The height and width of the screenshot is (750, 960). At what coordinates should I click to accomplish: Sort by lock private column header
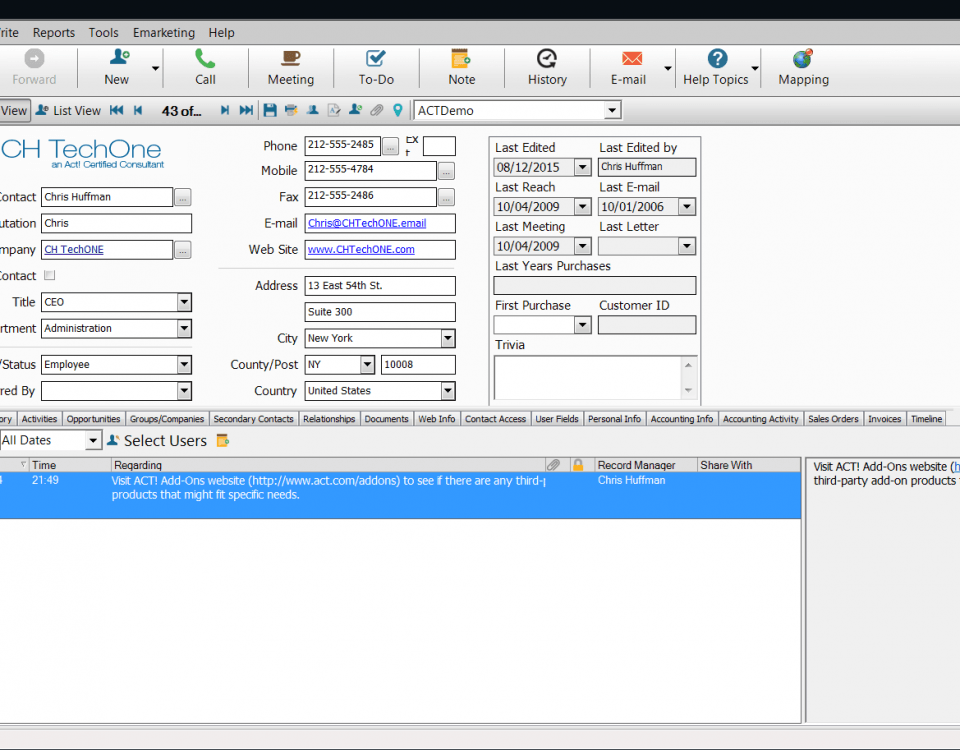pyautogui.click(x=577, y=465)
